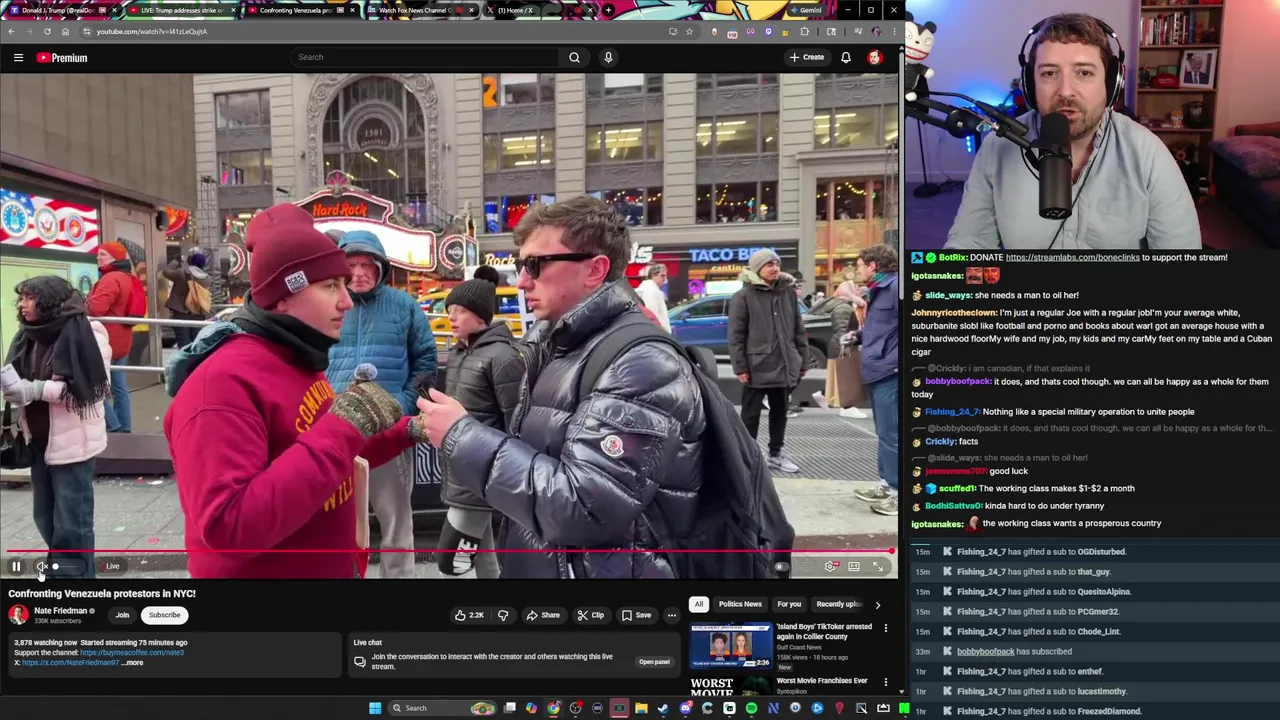Show more filter chips with arrow

pyautogui.click(x=878, y=604)
